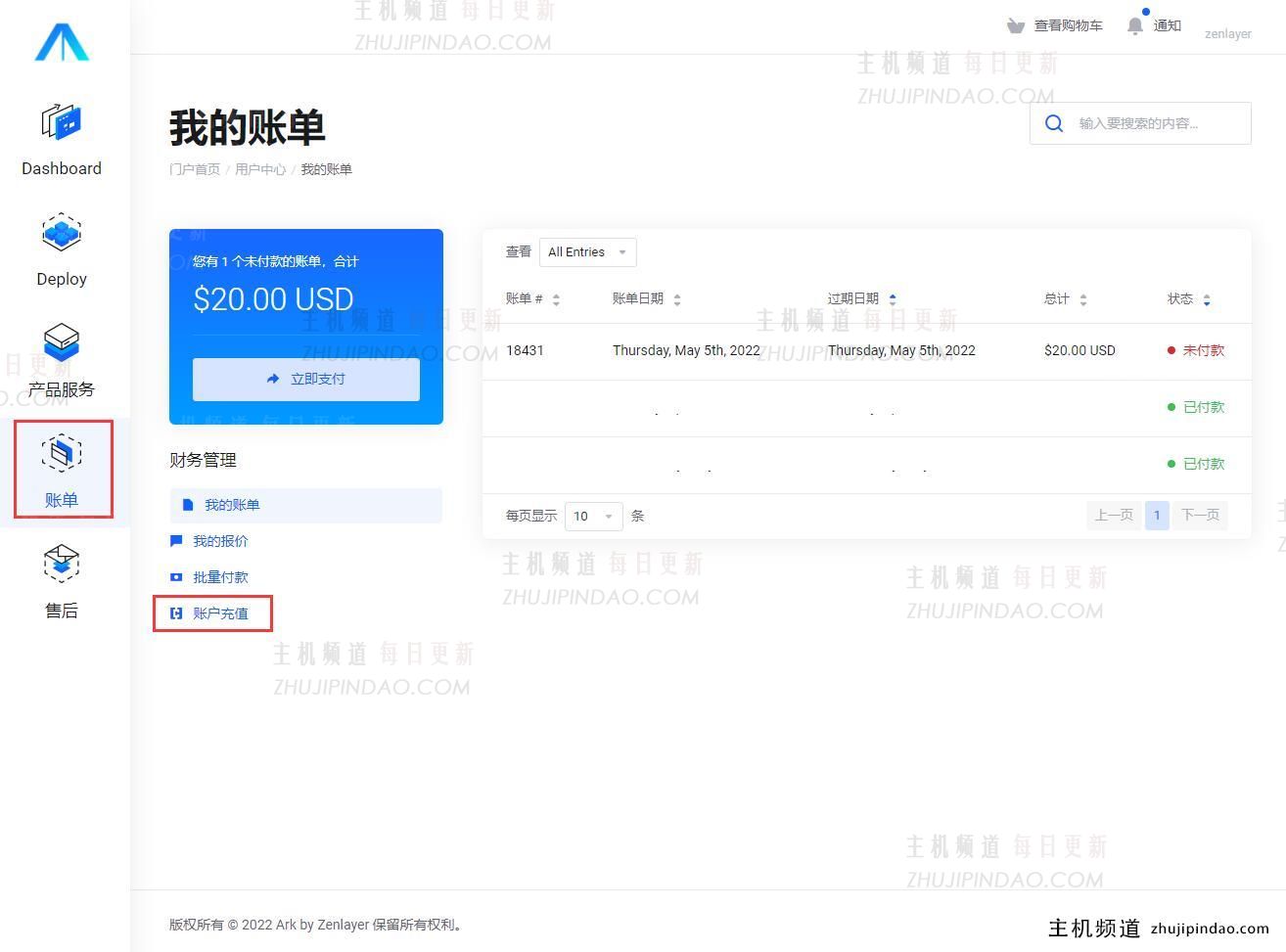Screen dimensions: 1286x952
Task: Click the 批量付款 money icon
Action: tap(176, 577)
